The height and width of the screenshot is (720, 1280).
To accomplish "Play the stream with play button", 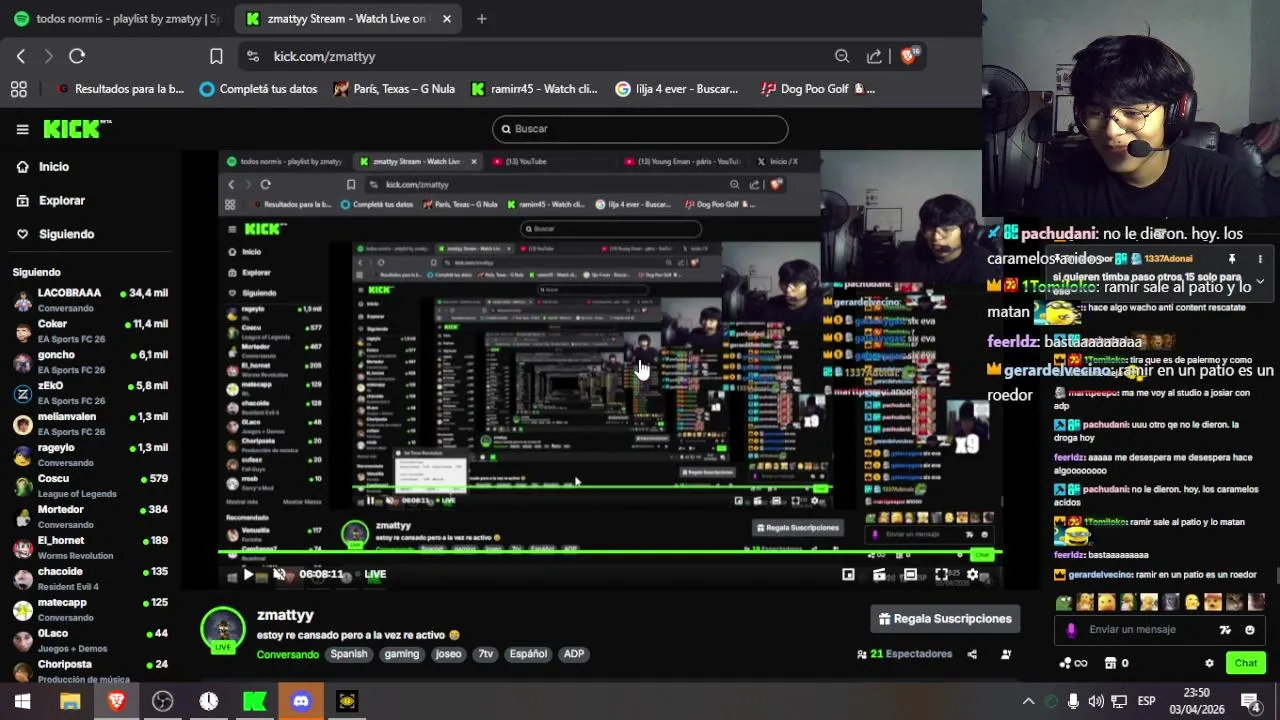I will pos(248,575).
